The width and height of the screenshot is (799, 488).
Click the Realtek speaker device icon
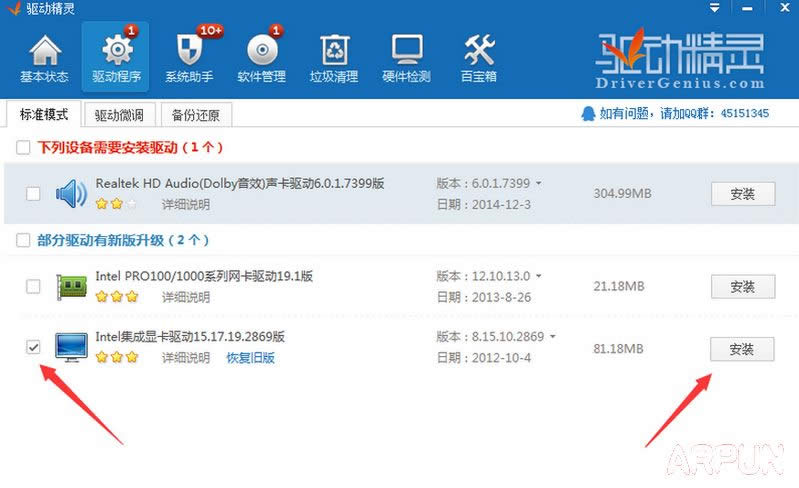(x=70, y=193)
